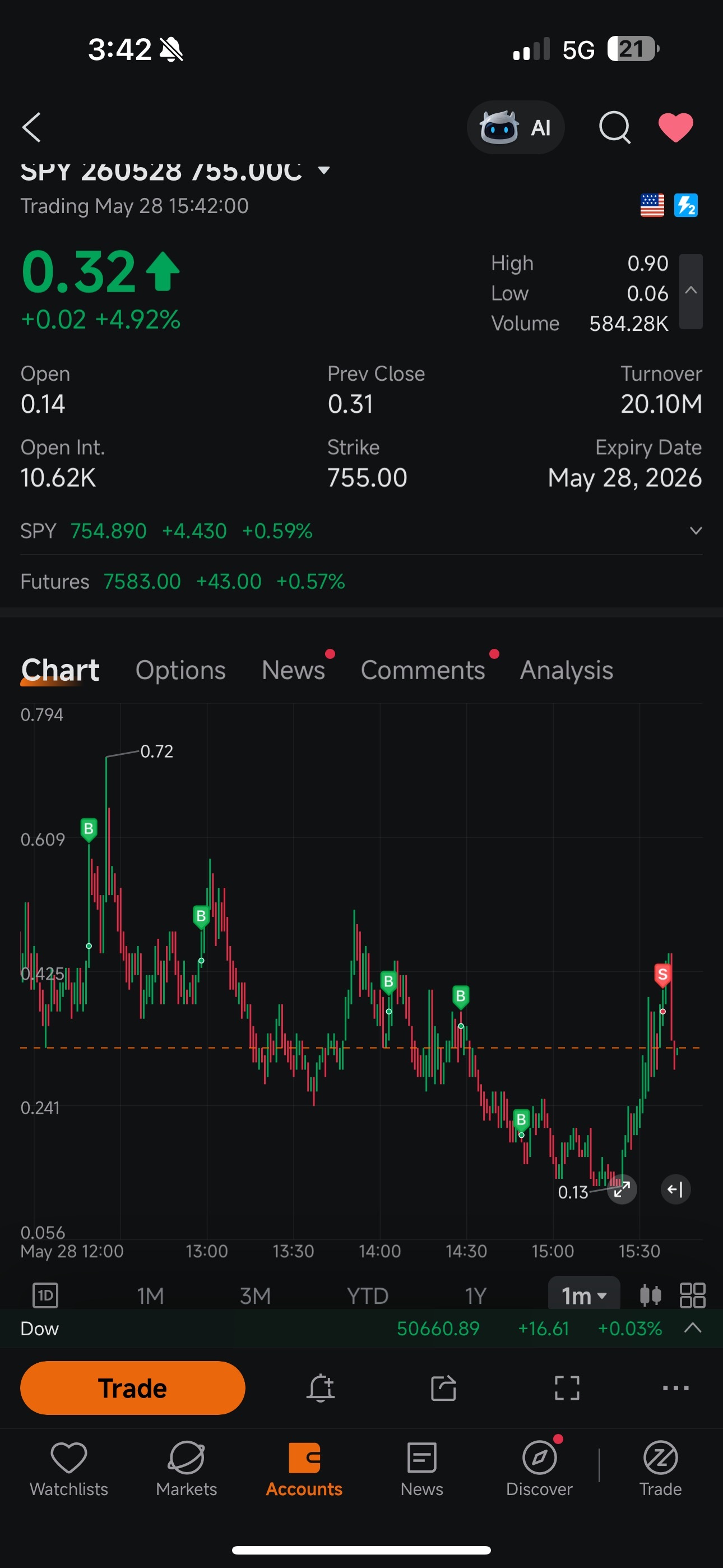Select the 3M chart range

click(255, 1296)
